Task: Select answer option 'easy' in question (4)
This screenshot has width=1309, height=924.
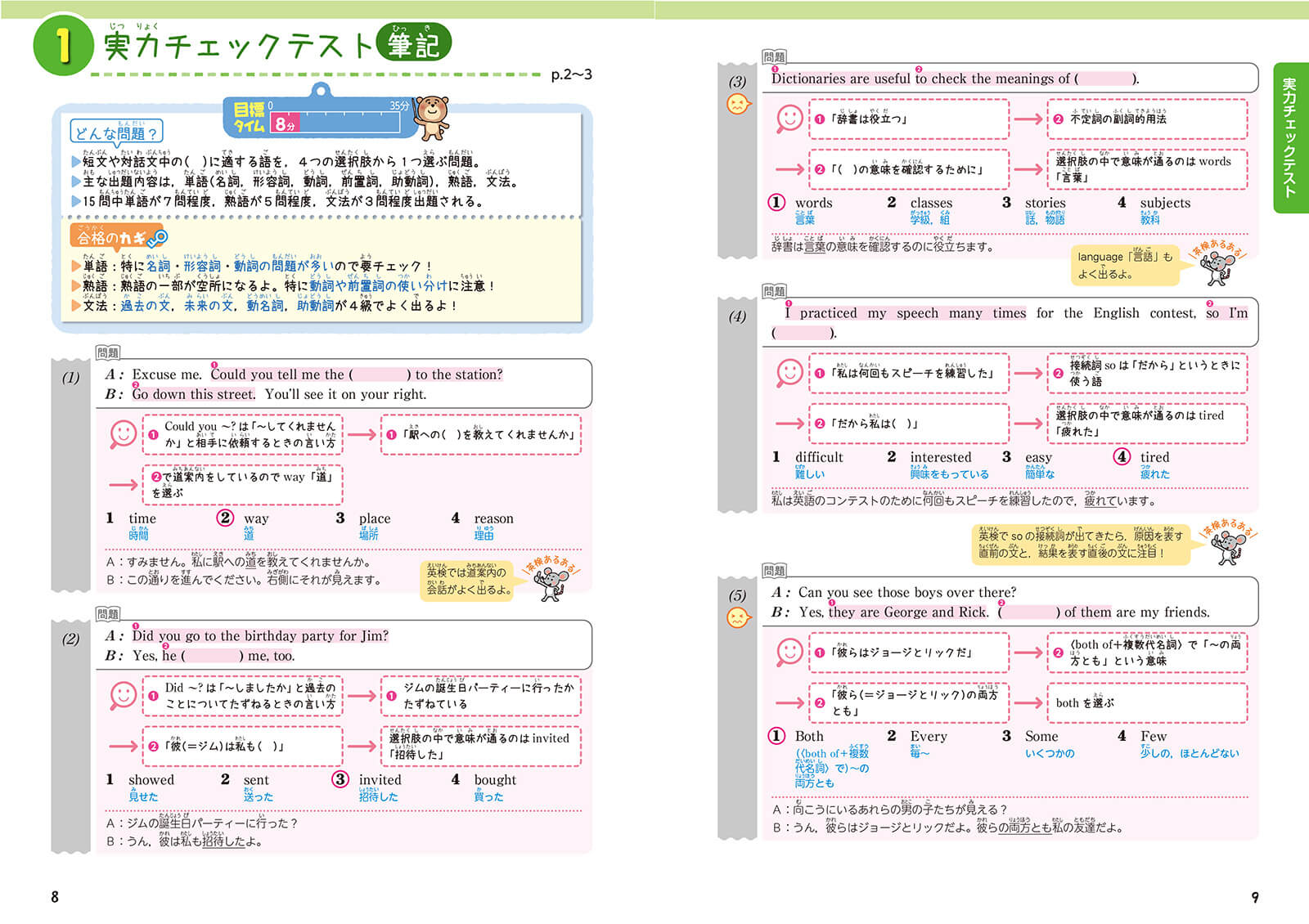Action: coord(1038,458)
